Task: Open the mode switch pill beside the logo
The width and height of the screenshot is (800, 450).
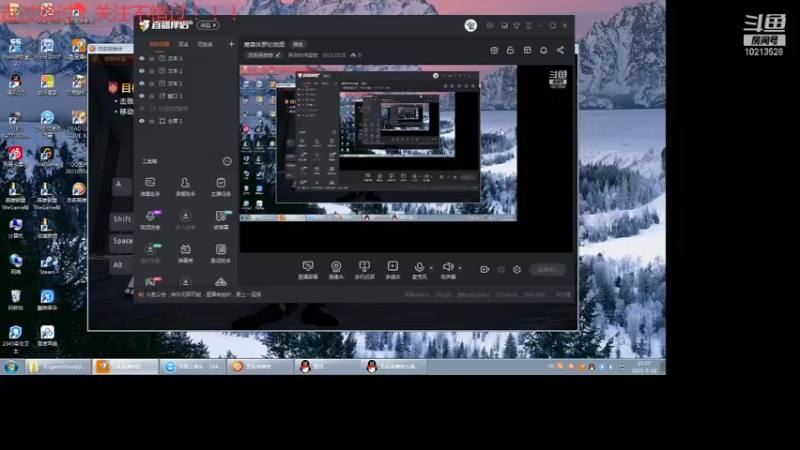Action: pos(208,25)
